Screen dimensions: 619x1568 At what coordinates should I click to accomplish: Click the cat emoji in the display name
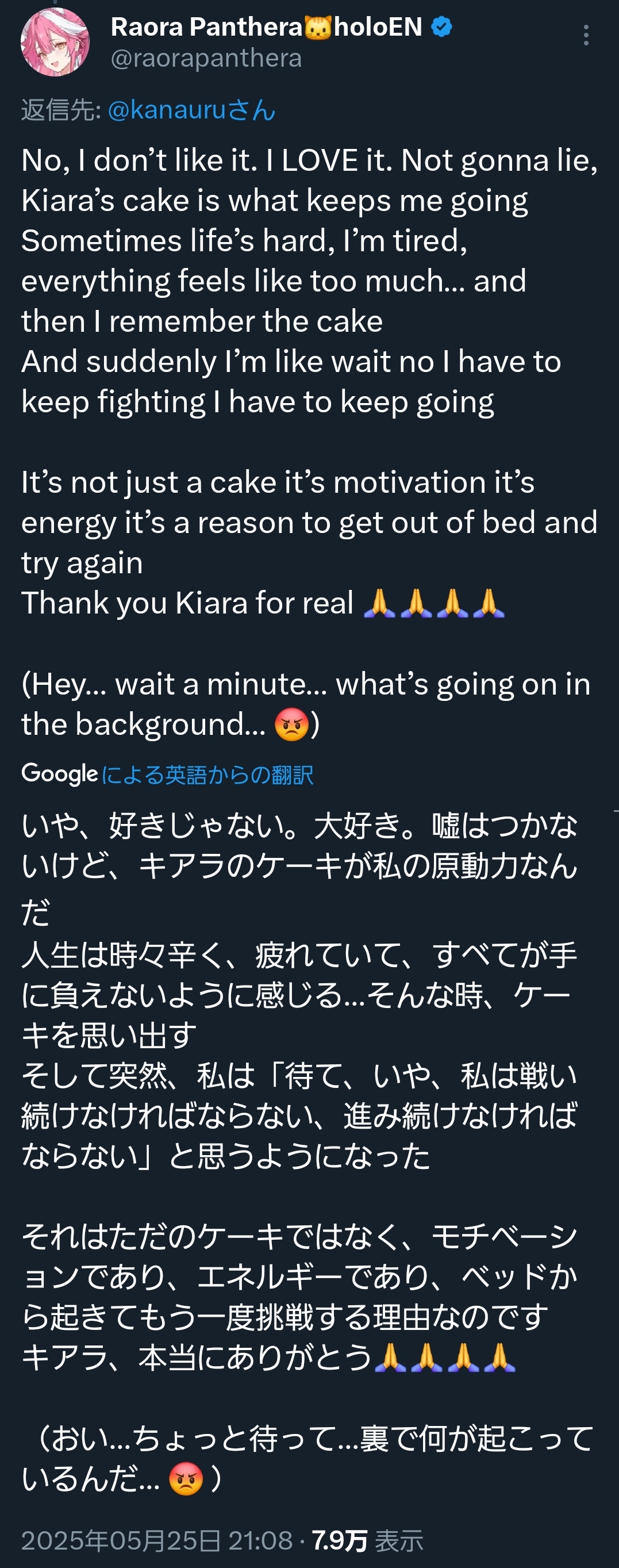(x=318, y=28)
